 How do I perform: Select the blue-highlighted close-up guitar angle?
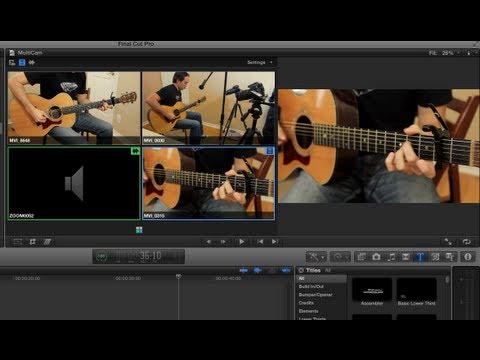[x=209, y=183]
